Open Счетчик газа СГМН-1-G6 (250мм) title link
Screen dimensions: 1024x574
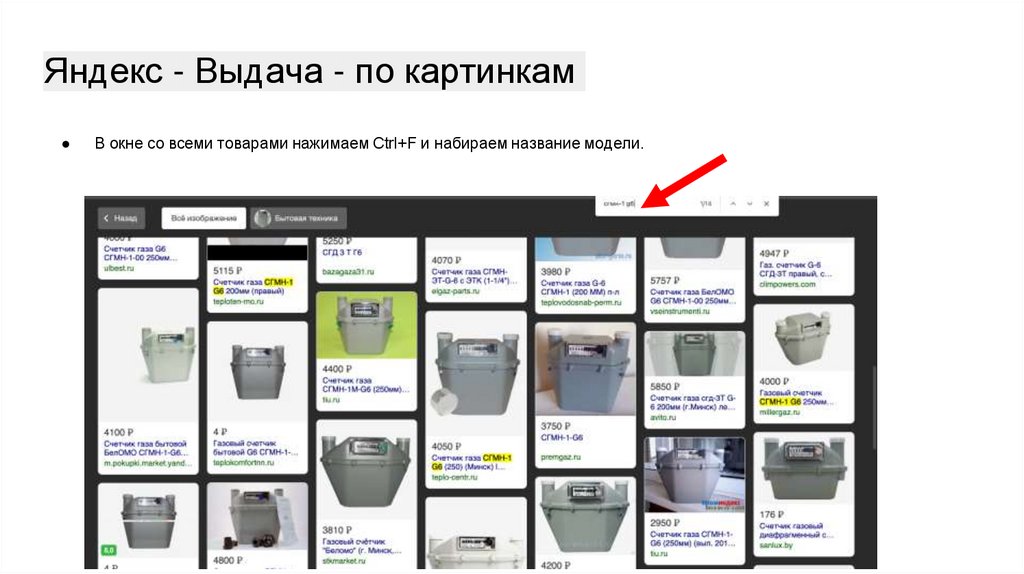coord(692,539)
